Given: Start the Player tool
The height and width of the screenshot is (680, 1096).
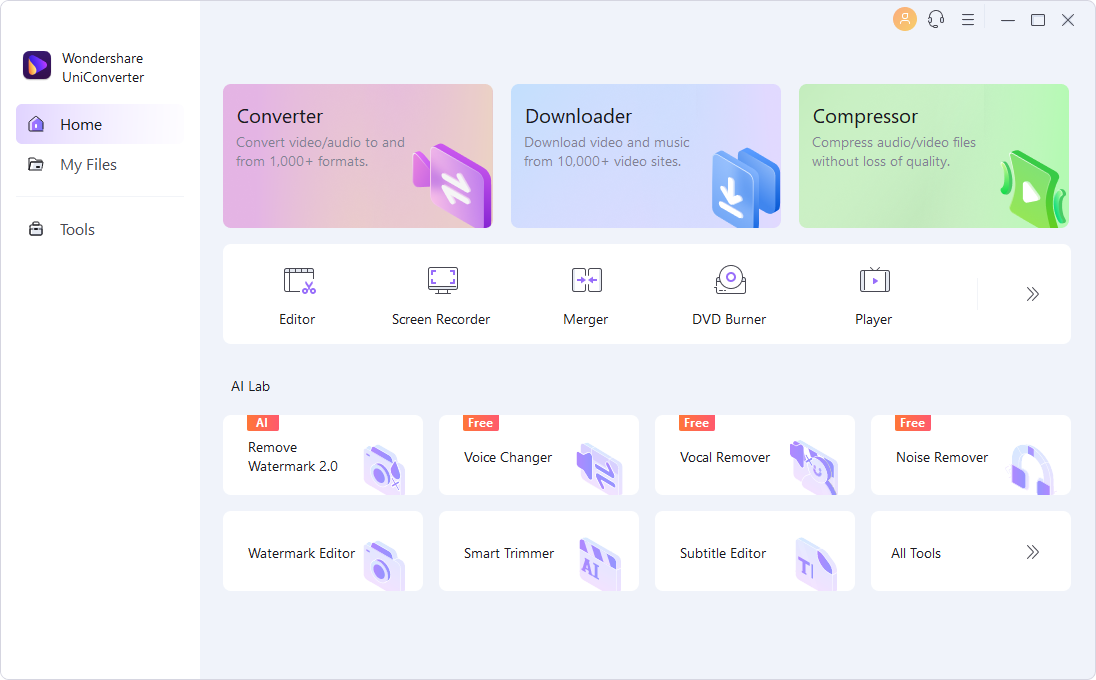Looking at the screenshot, I should pyautogui.click(x=873, y=294).
